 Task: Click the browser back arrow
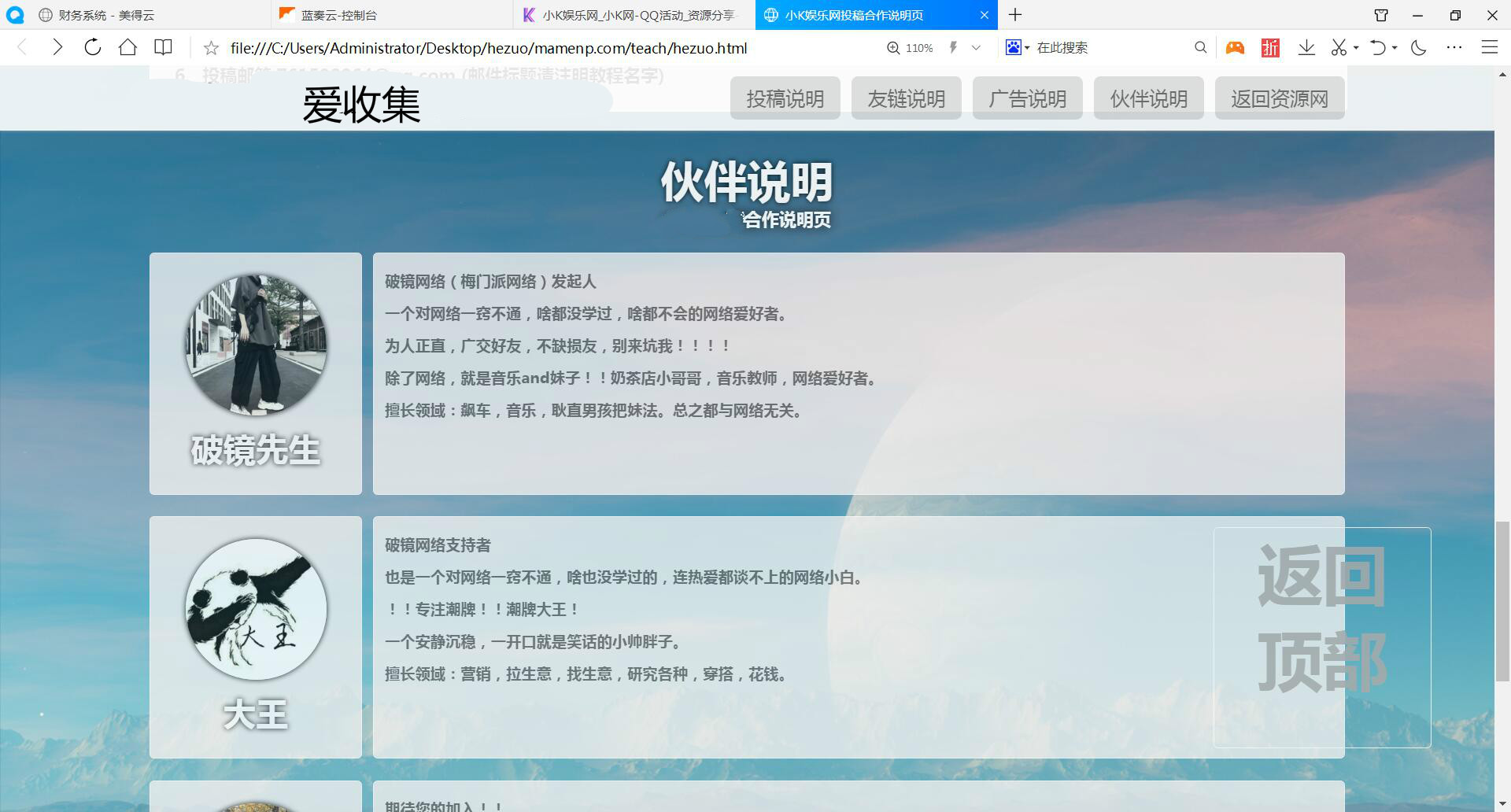tap(22, 48)
